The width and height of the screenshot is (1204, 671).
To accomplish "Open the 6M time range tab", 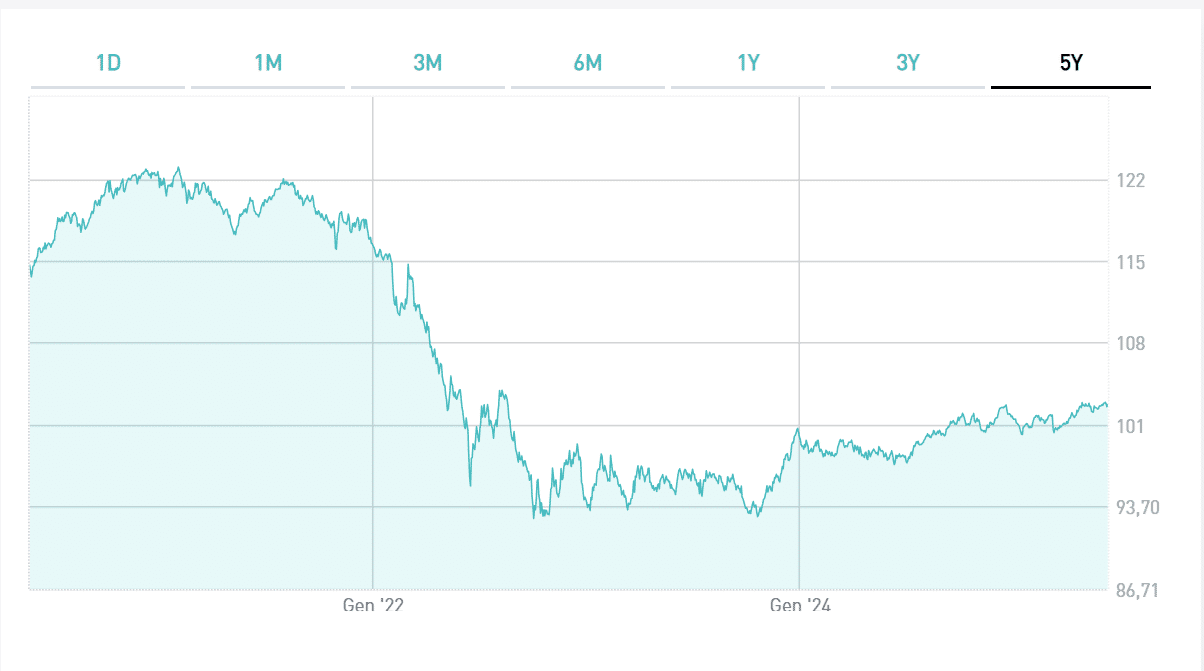I will (x=588, y=64).
